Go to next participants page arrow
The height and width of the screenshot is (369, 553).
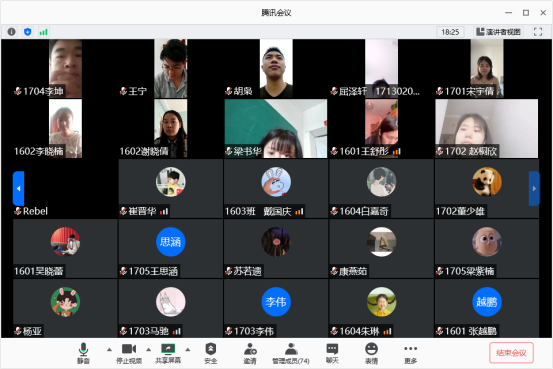pyautogui.click(x=534, y=188)
